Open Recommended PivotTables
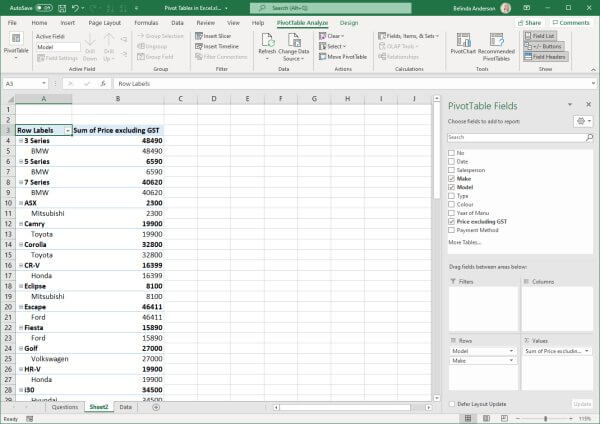This screenshot has height=424, width=600. [x=496, y=47]
